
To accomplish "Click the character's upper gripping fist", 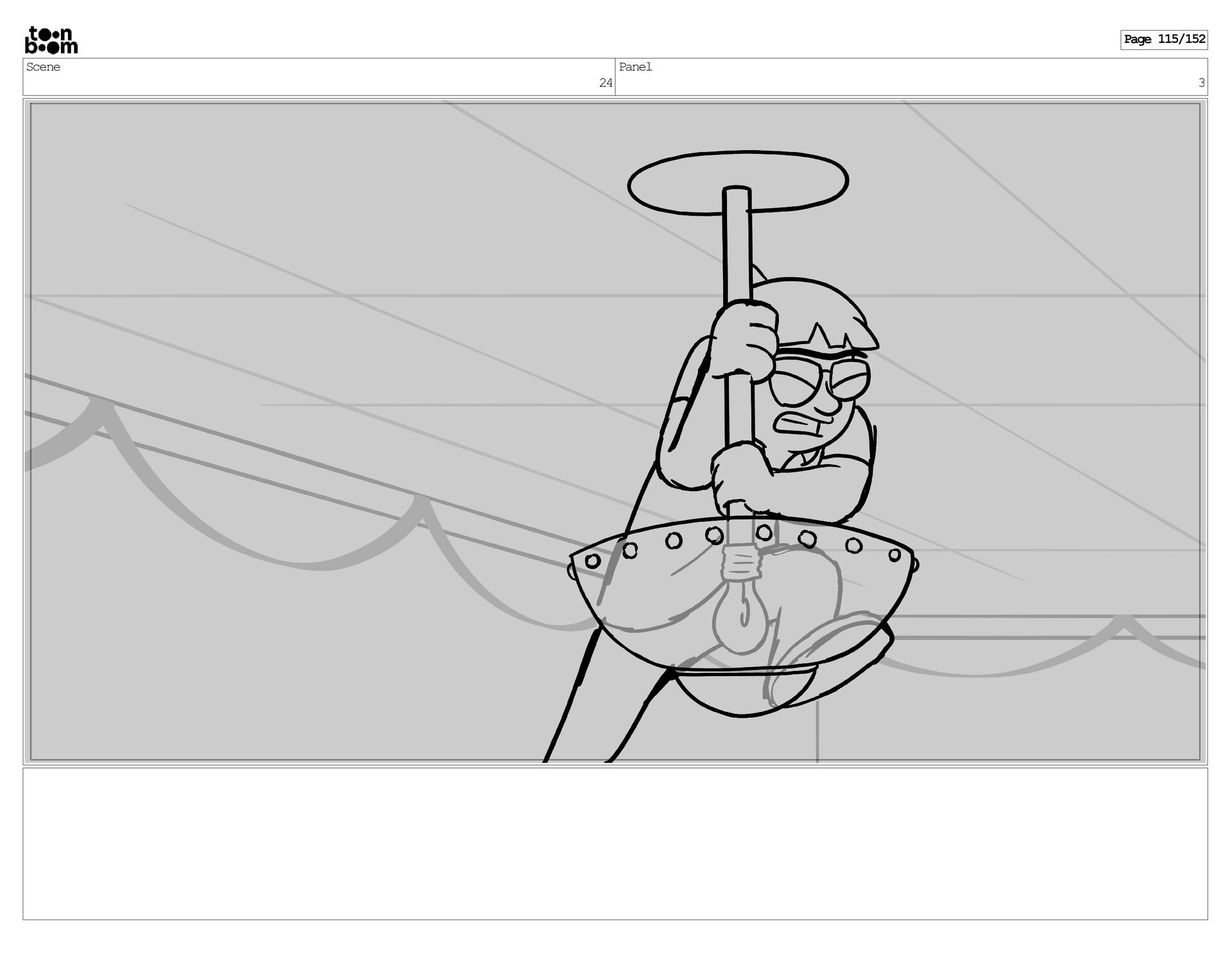I will tap(744, 340).
